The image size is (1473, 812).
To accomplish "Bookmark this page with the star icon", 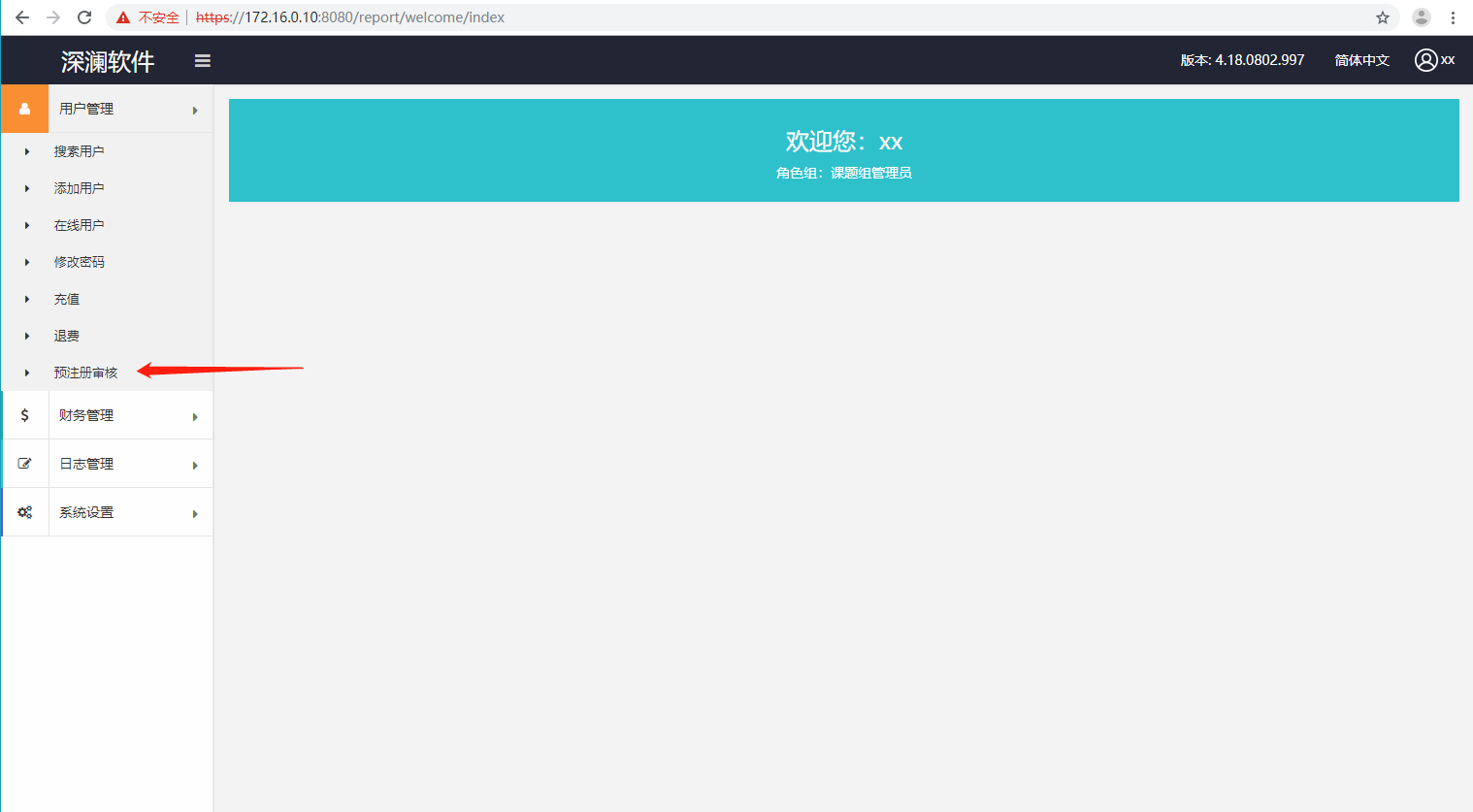I will pyautogui.click(x=1383, y=17).
